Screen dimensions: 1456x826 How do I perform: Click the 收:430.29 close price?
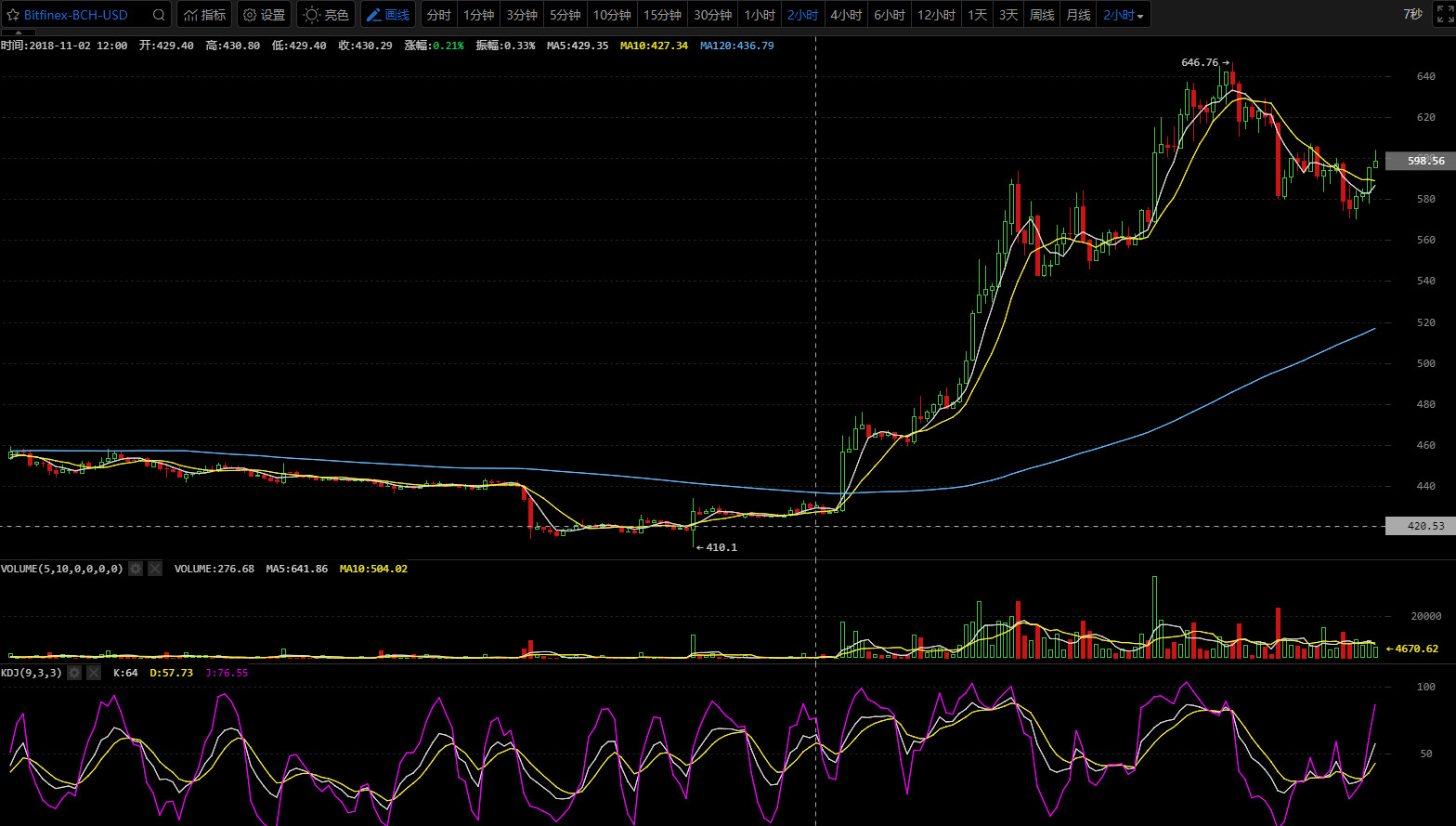[x=365, y=46]
